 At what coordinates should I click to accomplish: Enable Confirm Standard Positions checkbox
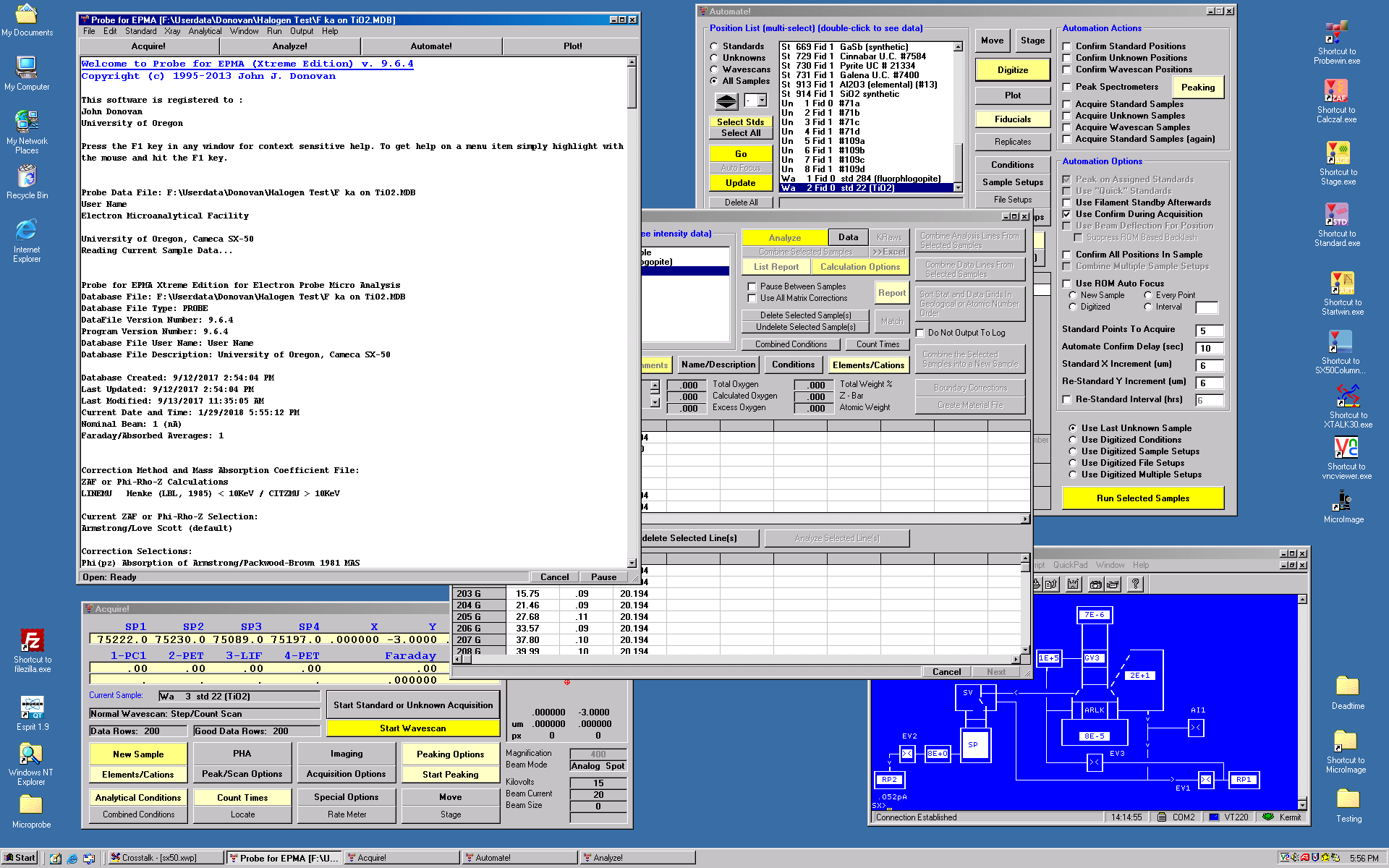tap(1066, 46)
